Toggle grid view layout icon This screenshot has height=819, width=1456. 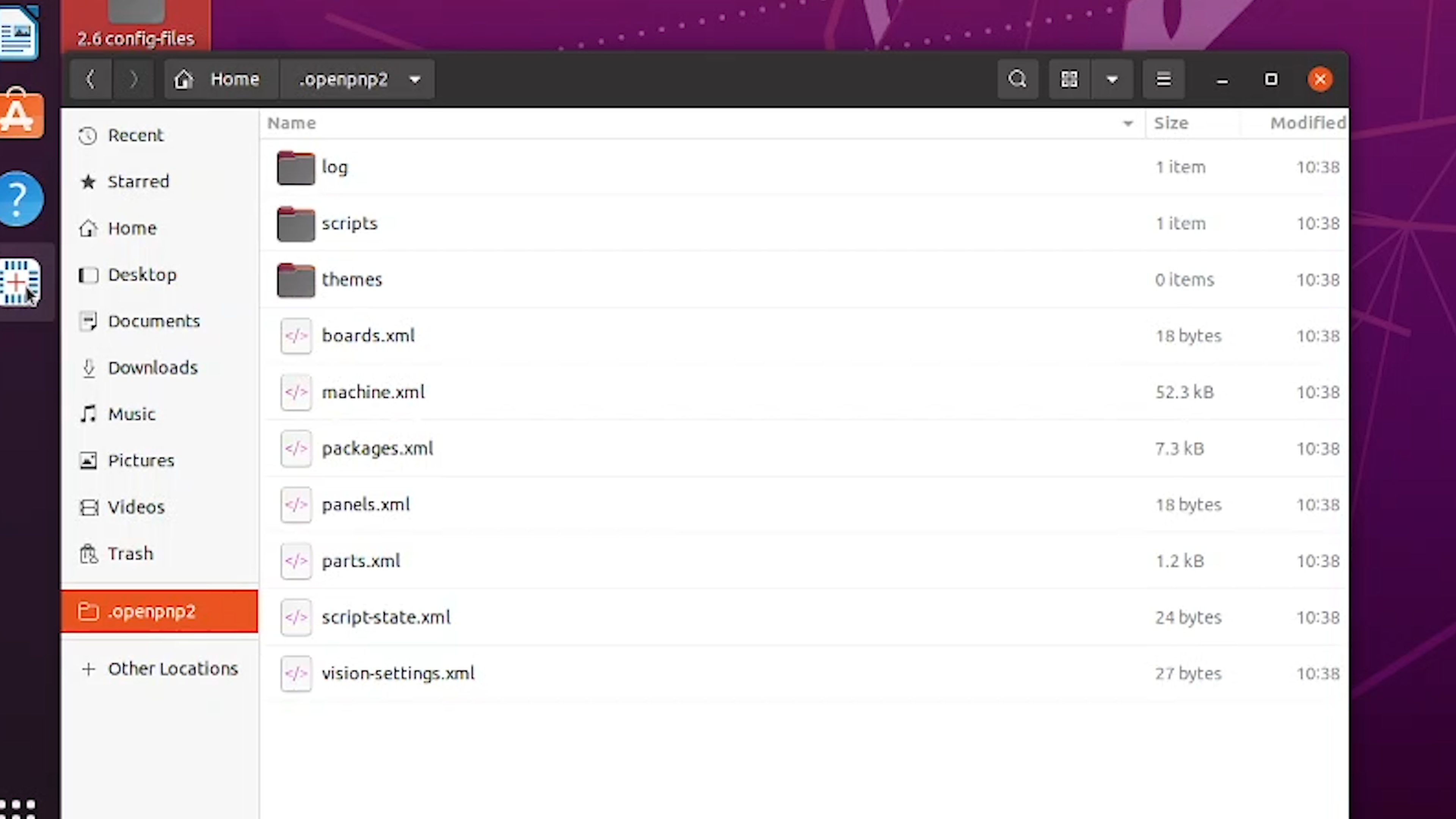(x=1069, y=79)
